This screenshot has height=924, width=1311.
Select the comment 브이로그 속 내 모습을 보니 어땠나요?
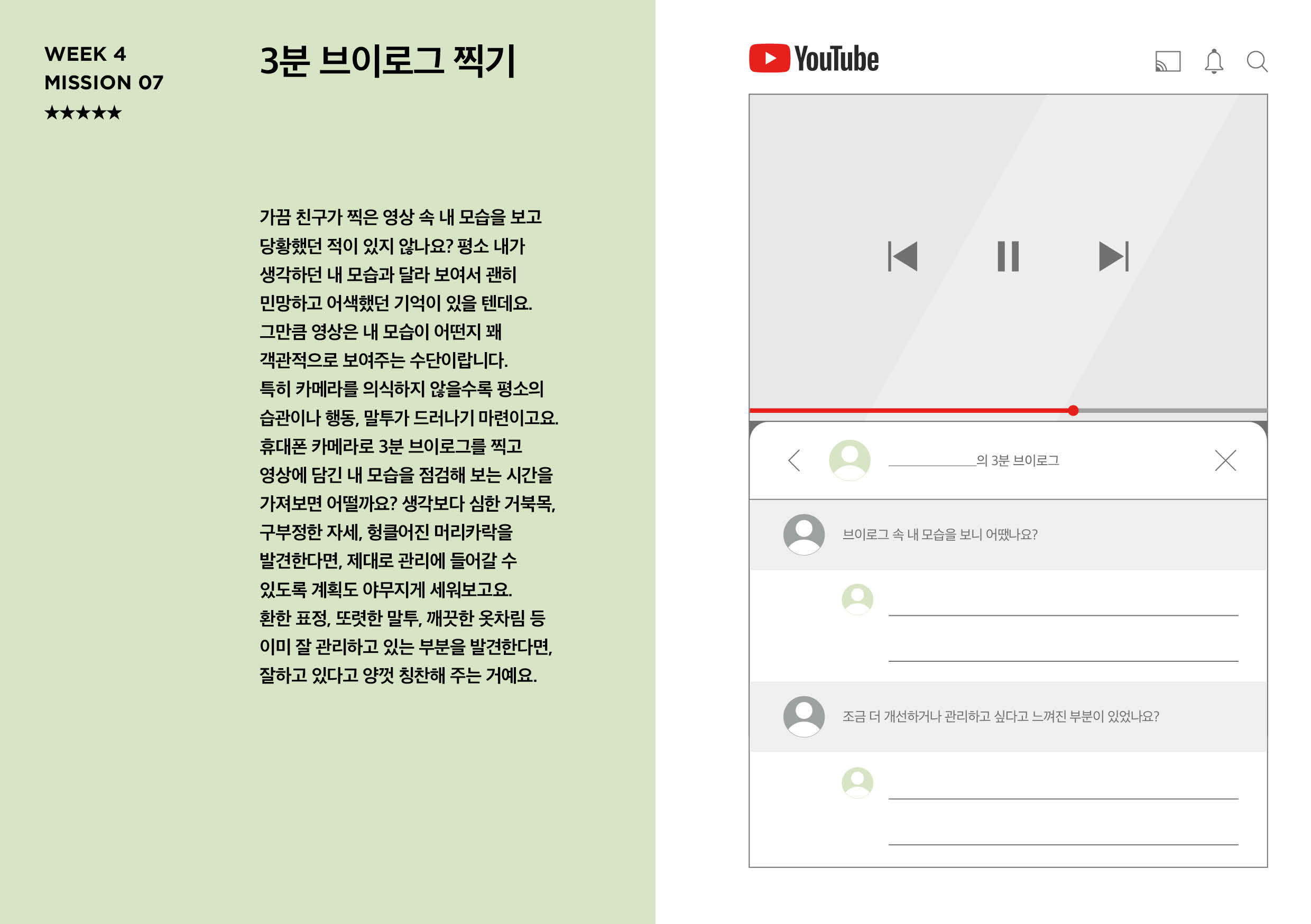(940, 534)
